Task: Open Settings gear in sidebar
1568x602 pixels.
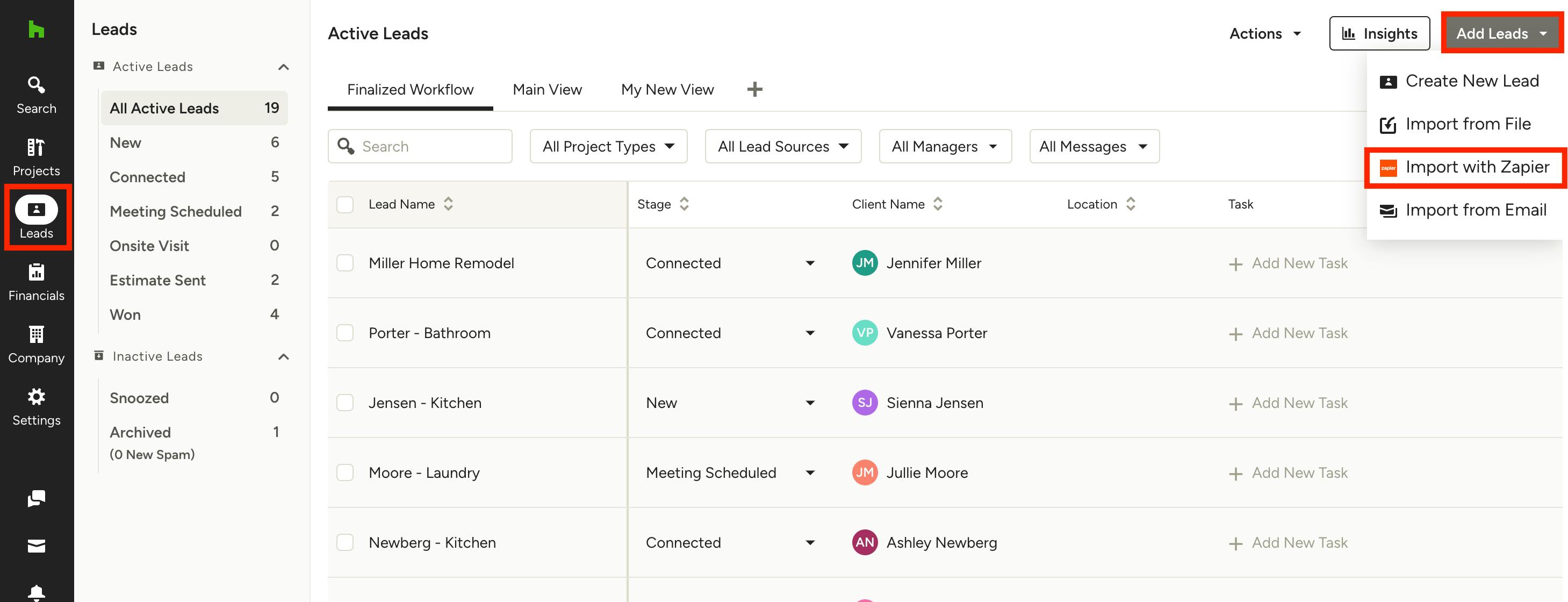Action: [x=36, y=406]
